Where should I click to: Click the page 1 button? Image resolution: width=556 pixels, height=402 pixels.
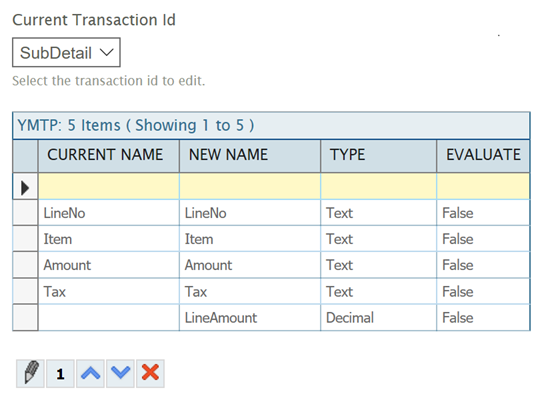coord(60,373)
